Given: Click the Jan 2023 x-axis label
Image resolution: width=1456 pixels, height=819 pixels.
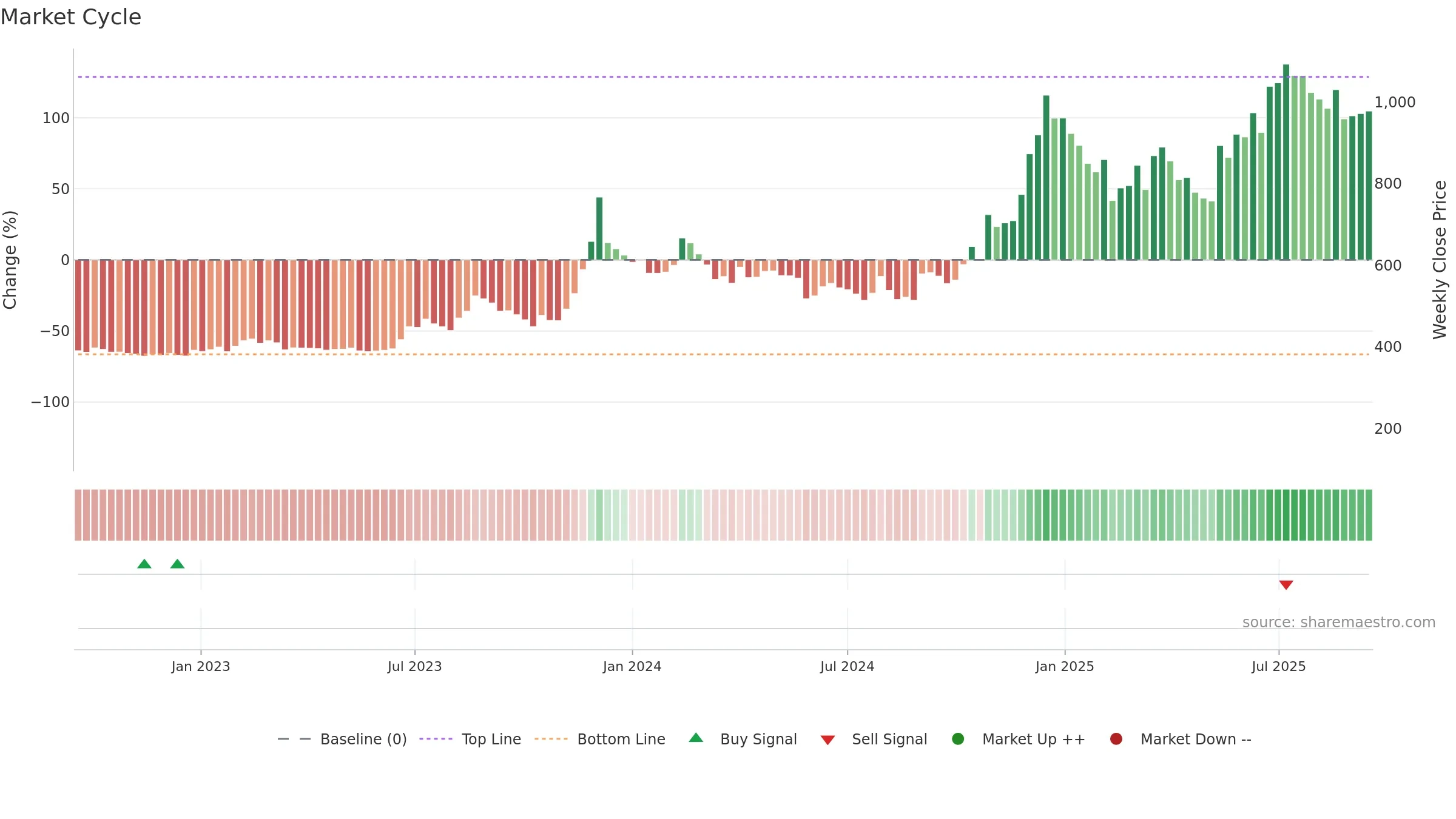Looking at the screenshot, I should click(x=201, y=666).
